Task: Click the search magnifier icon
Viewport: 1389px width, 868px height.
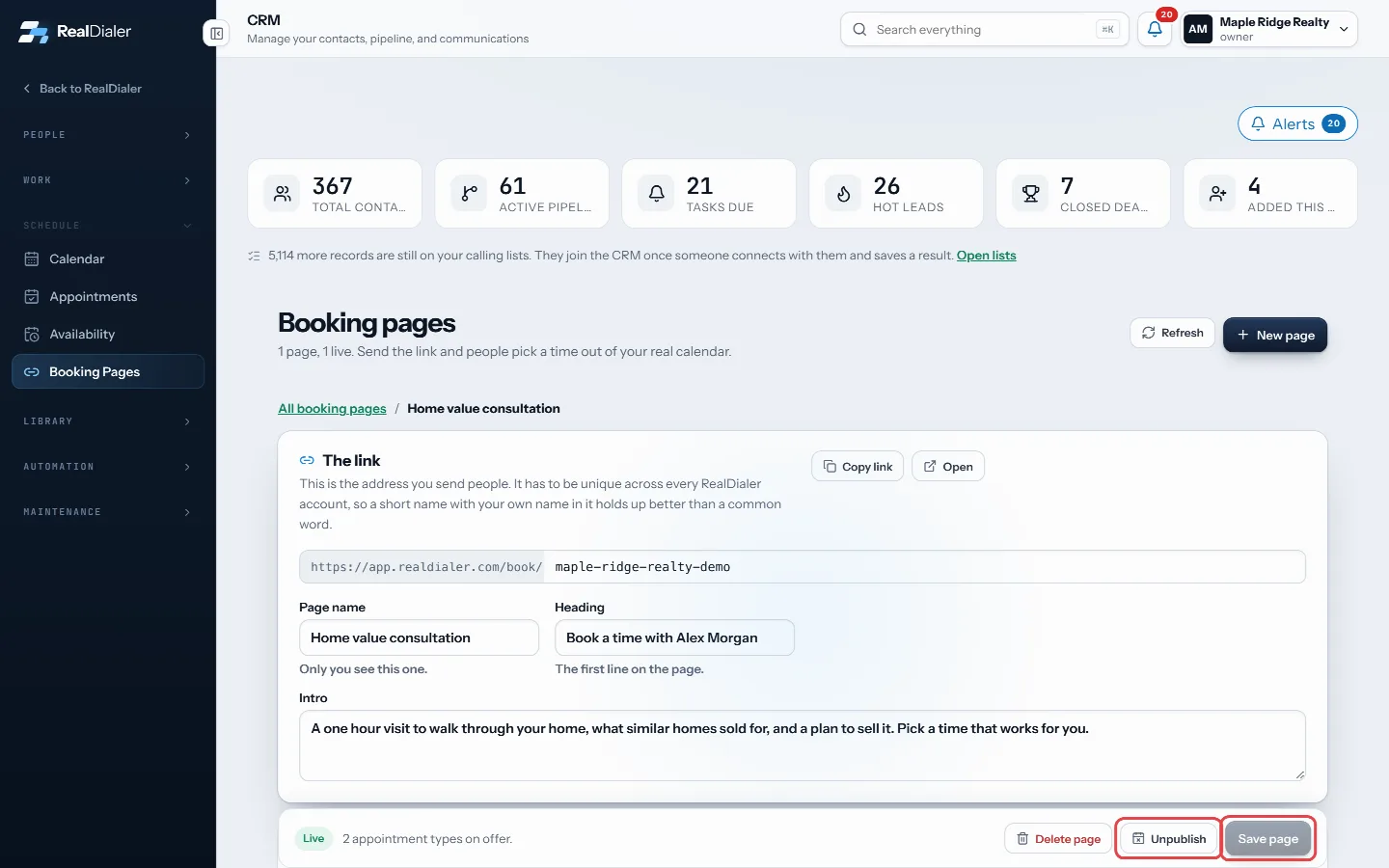Action: (859, 30)
